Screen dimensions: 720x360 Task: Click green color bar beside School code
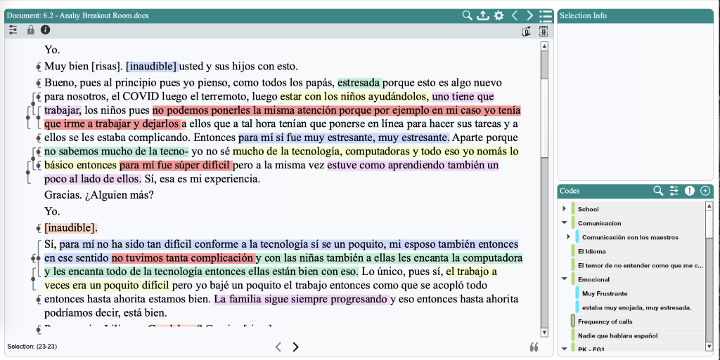click(x=573, y=209)
